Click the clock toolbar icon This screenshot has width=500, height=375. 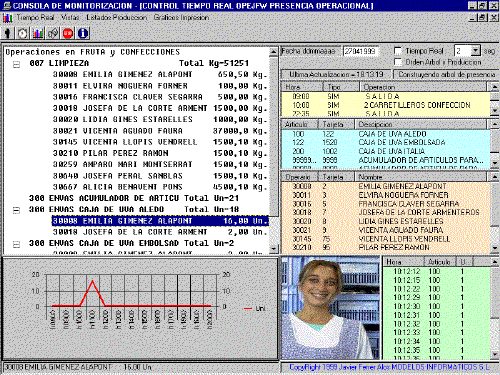pyautogui.click(x=23, y=33)
